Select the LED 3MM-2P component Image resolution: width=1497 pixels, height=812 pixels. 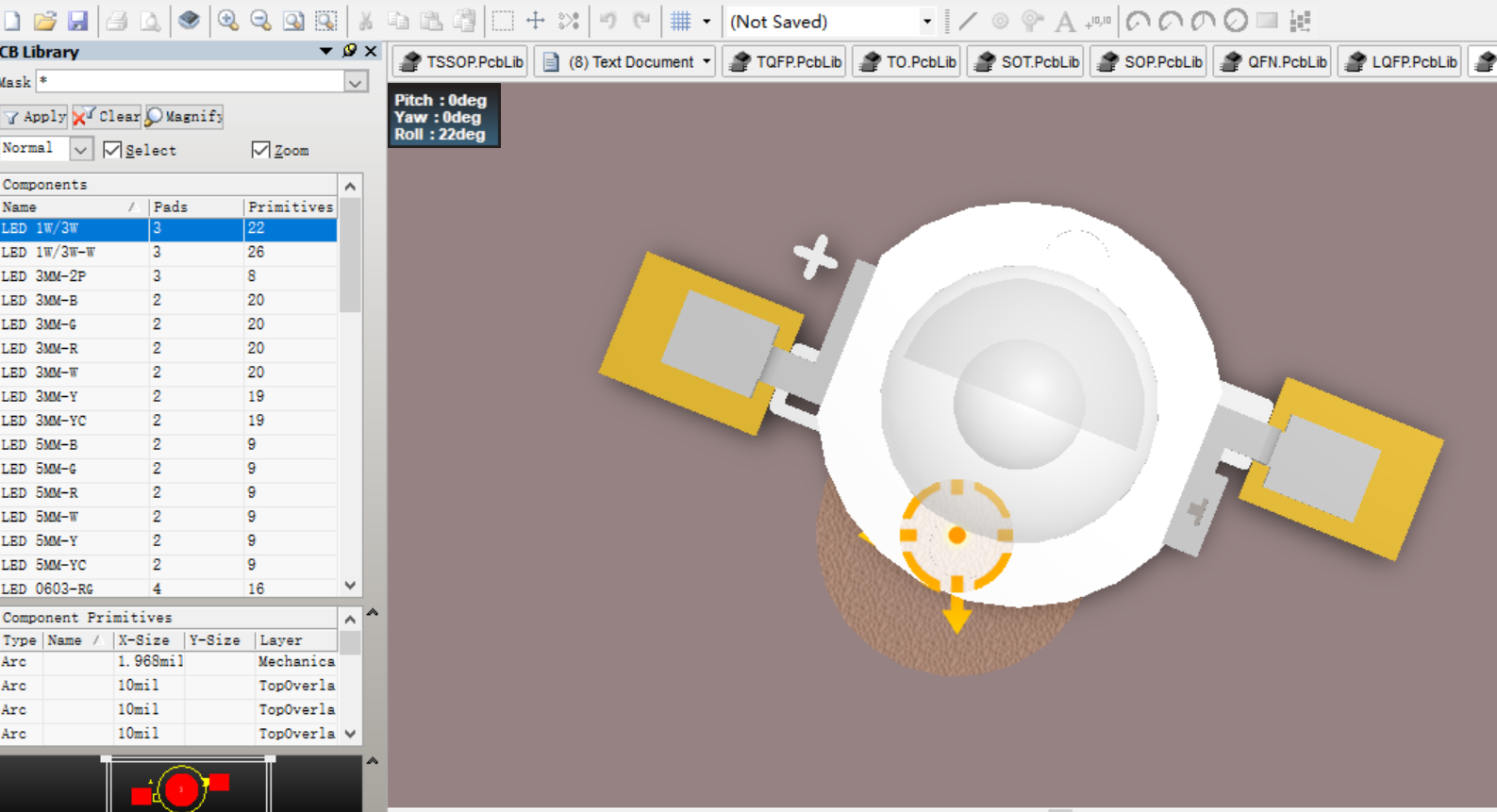(169, 276)
